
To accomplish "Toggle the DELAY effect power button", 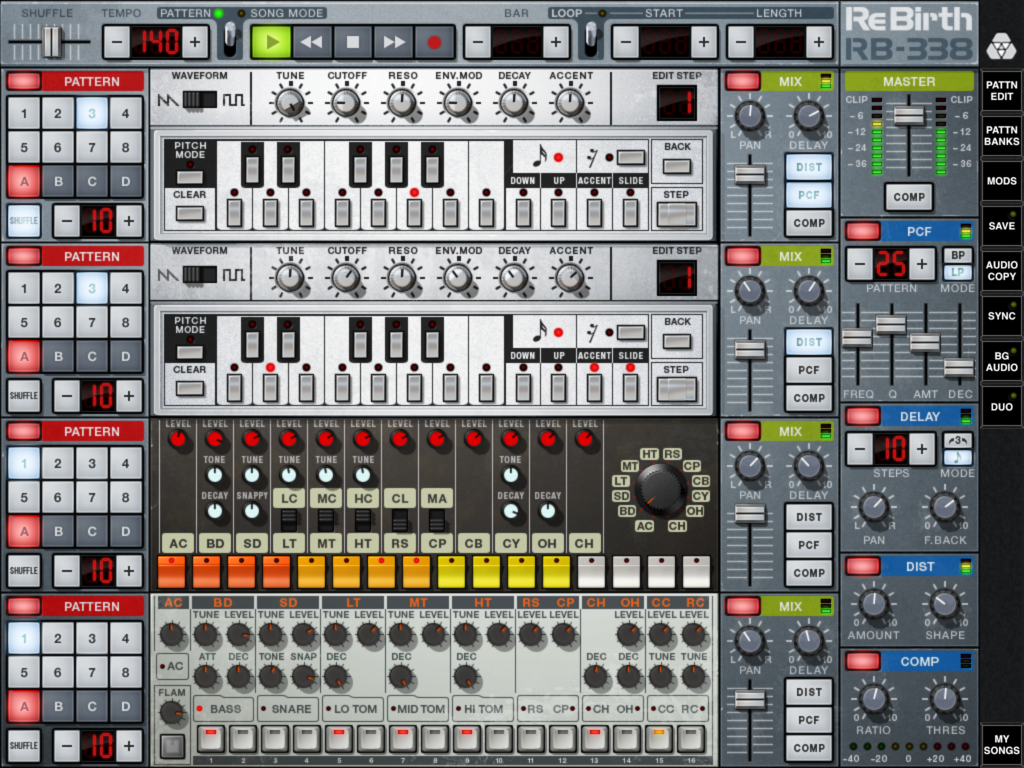I will click(862, 416).
